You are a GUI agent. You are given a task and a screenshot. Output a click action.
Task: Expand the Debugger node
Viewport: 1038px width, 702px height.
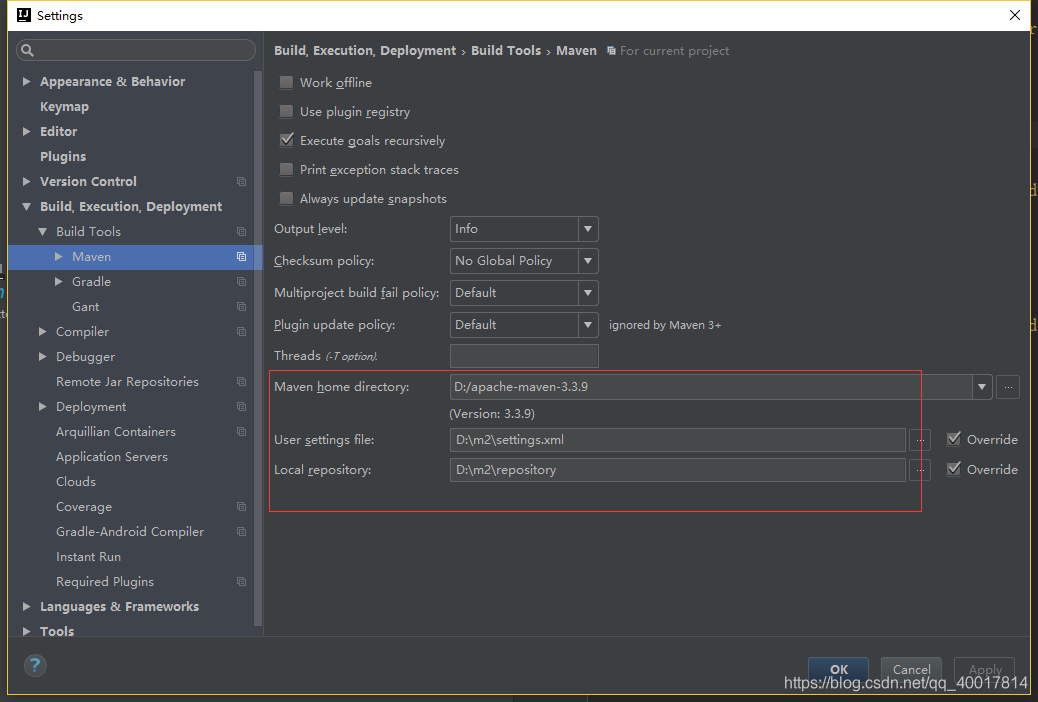43,356
